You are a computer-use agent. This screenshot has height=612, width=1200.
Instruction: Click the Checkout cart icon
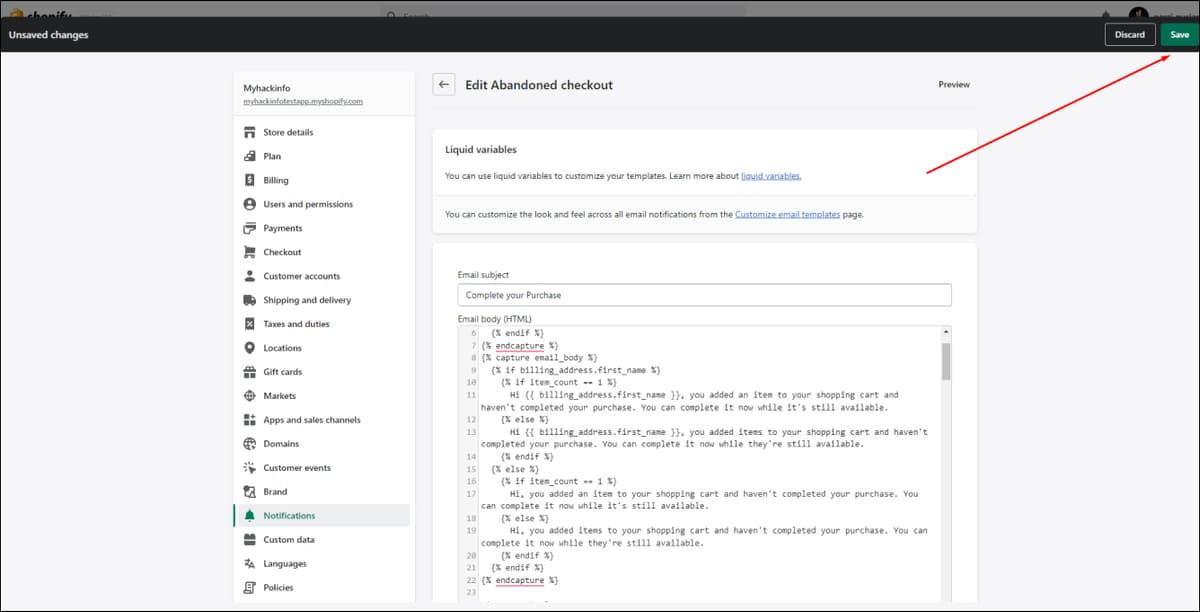[x=250, y=252]
